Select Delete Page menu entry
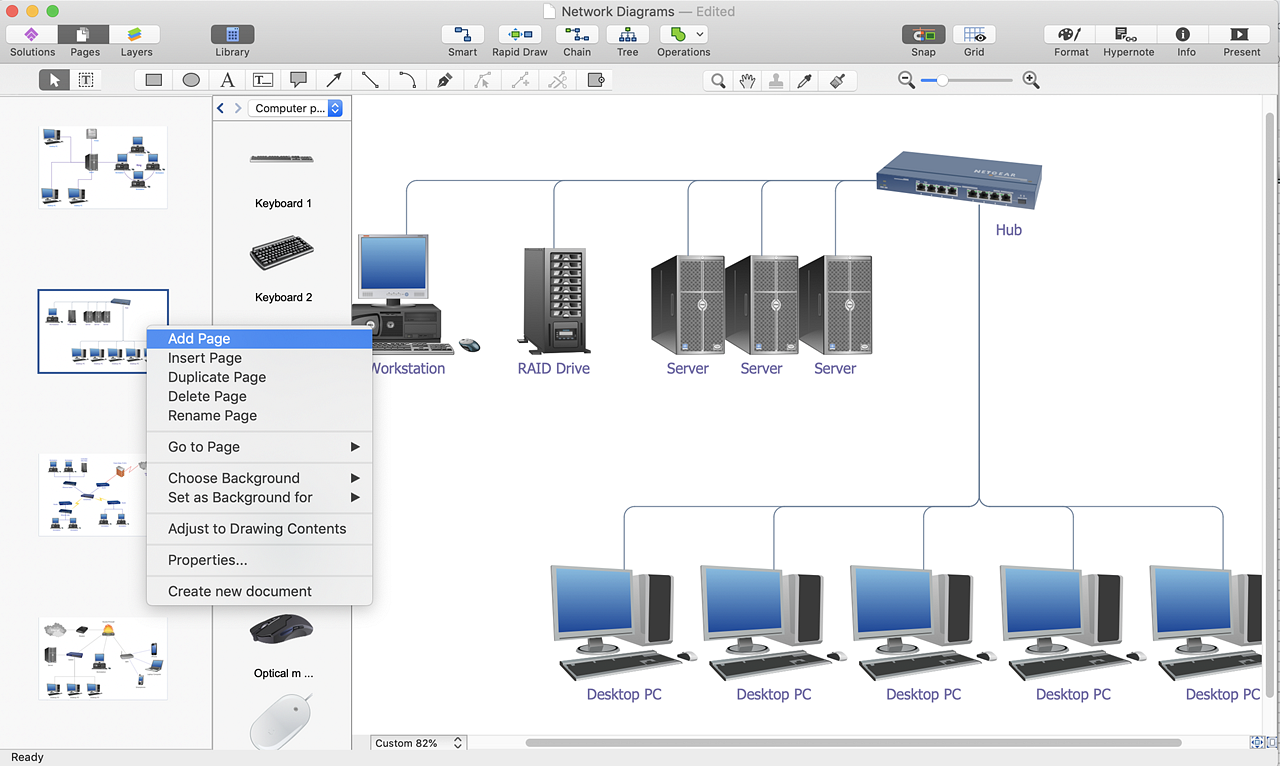This screenshot has width=1280, height=767. click(207, 396)
